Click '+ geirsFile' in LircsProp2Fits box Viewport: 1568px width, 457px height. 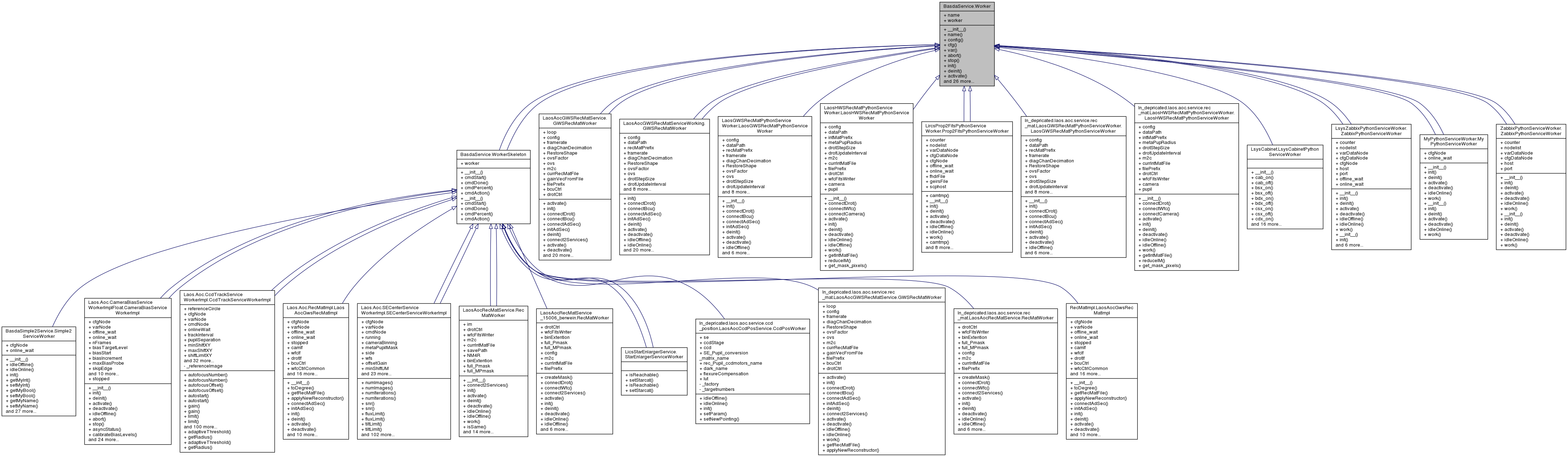point(937,181)
